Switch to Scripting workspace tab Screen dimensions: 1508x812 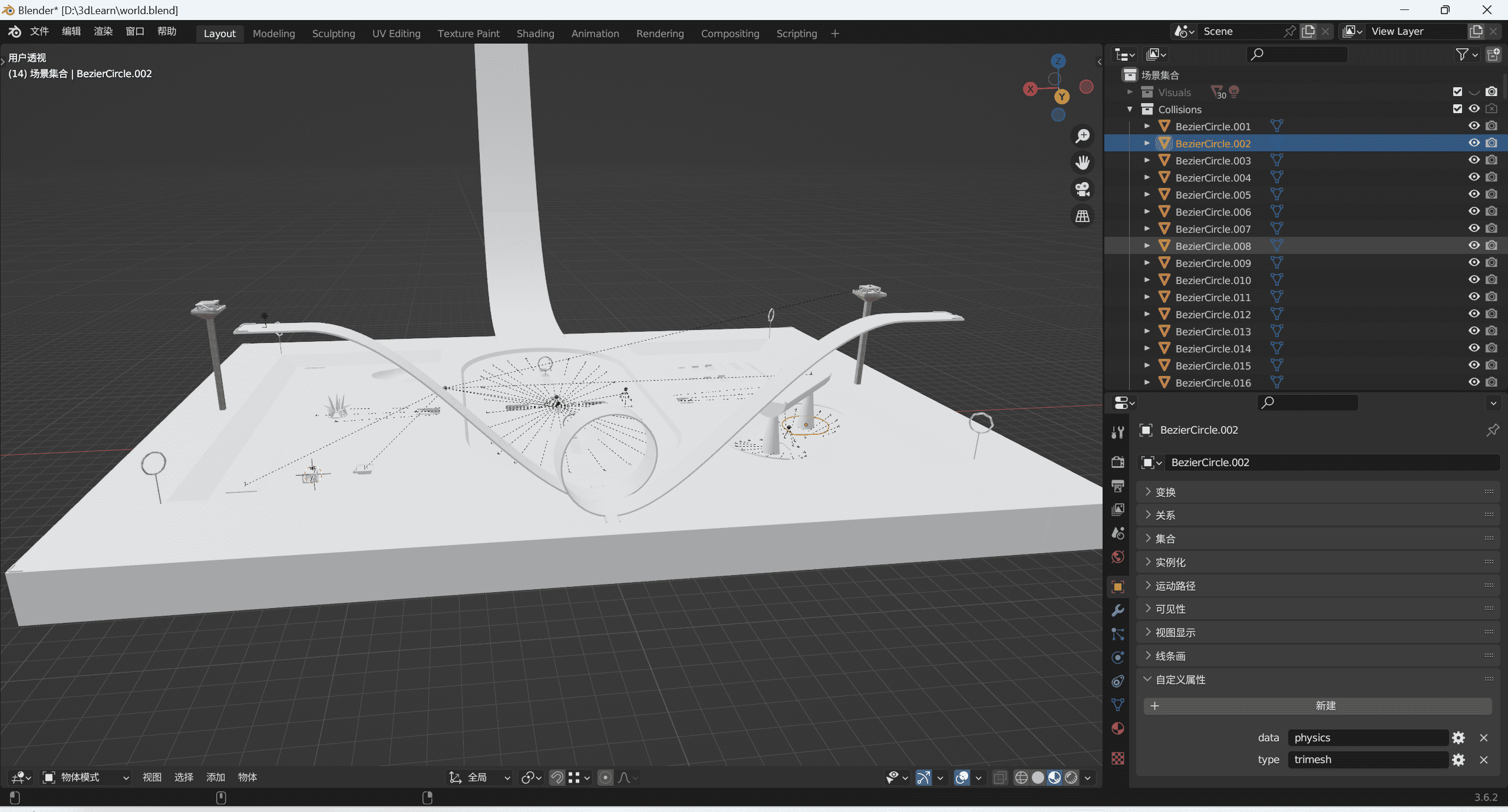[796, 34]
